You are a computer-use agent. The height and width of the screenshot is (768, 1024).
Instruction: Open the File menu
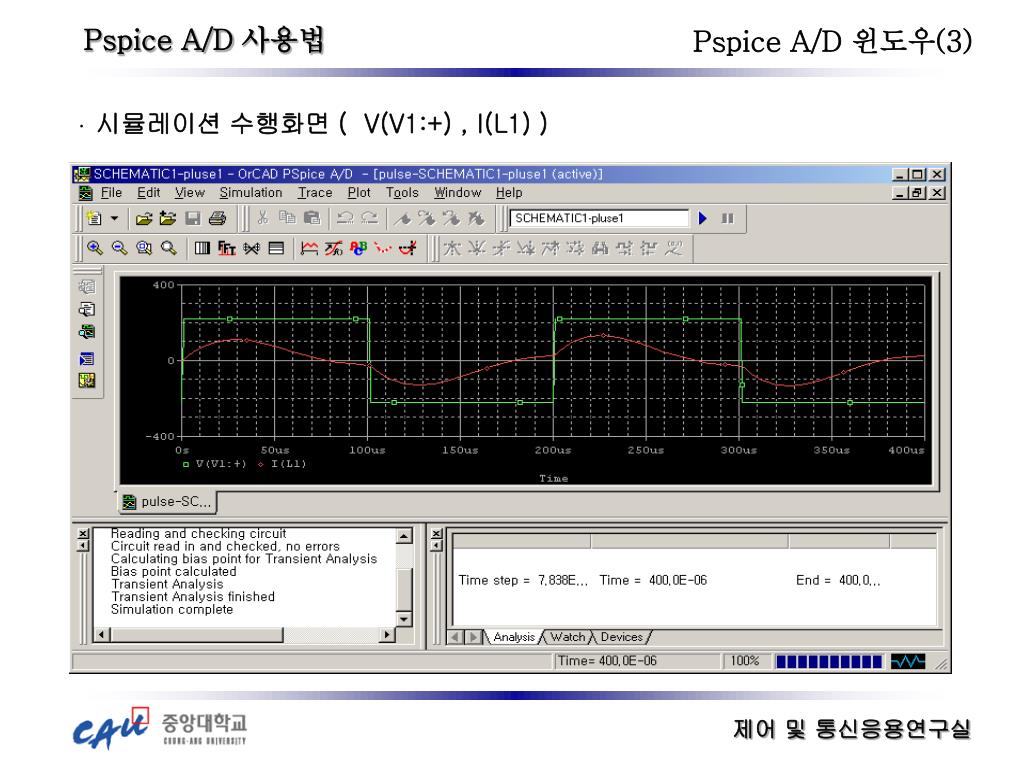click(x=111, y=193)
